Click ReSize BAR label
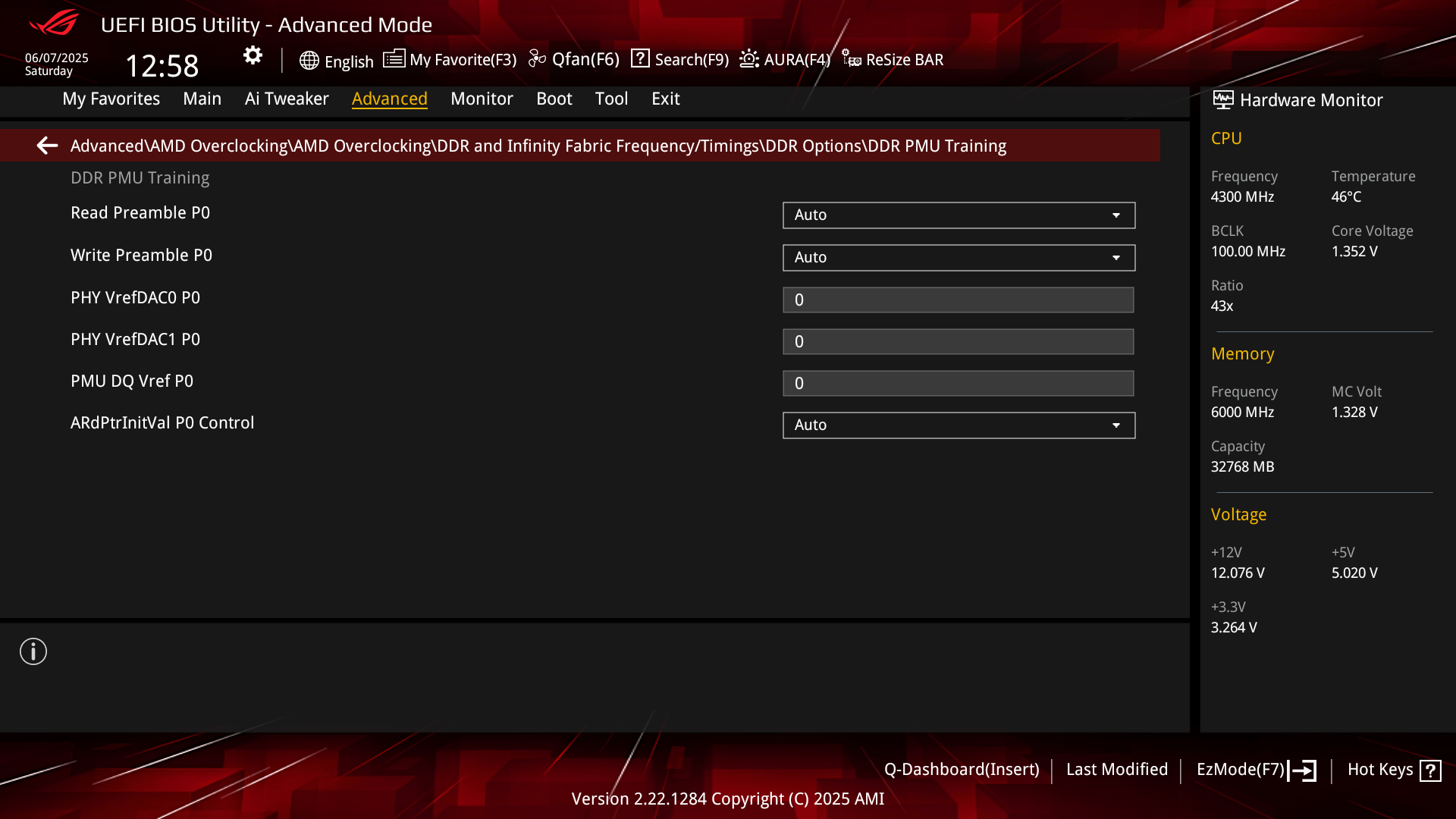 (x=905, y=59)
